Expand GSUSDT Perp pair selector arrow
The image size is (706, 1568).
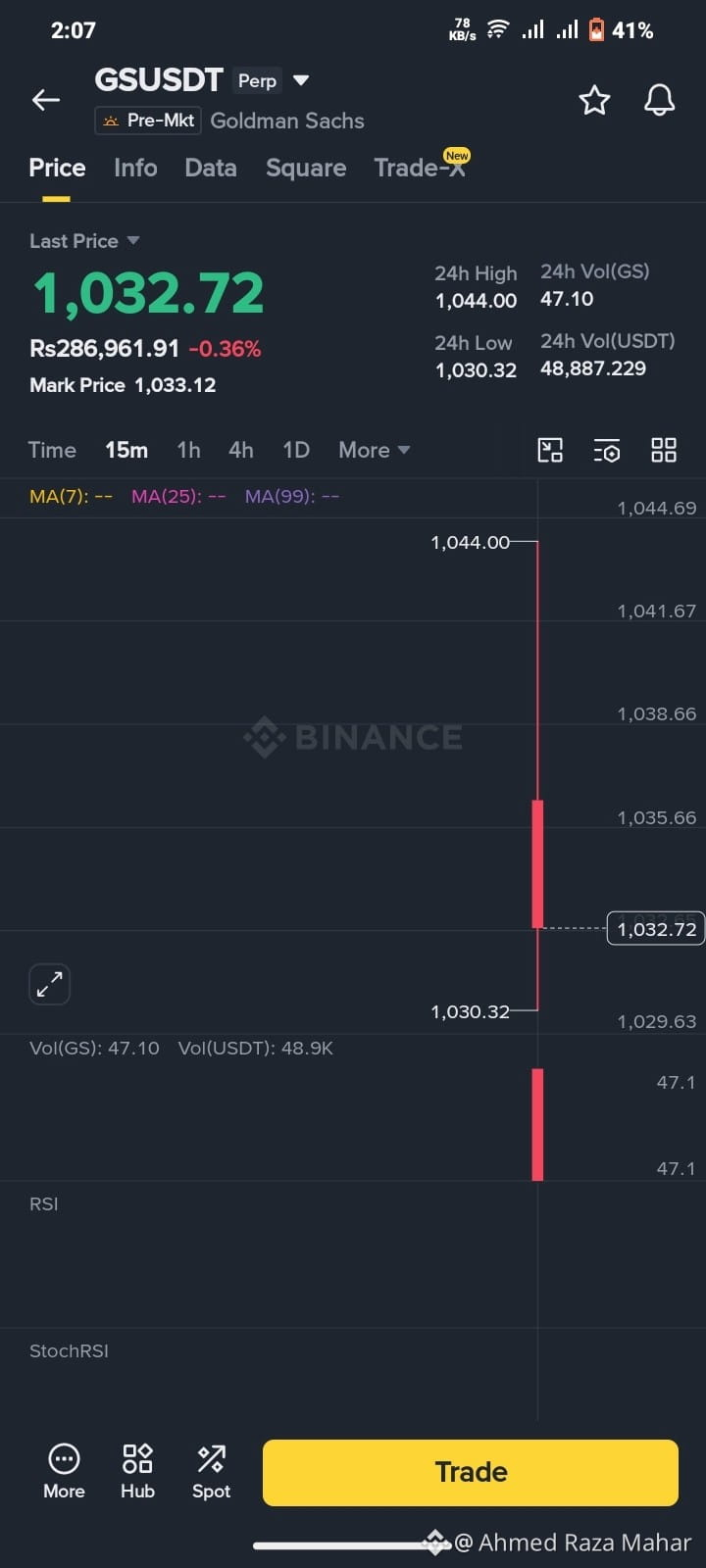301,80
